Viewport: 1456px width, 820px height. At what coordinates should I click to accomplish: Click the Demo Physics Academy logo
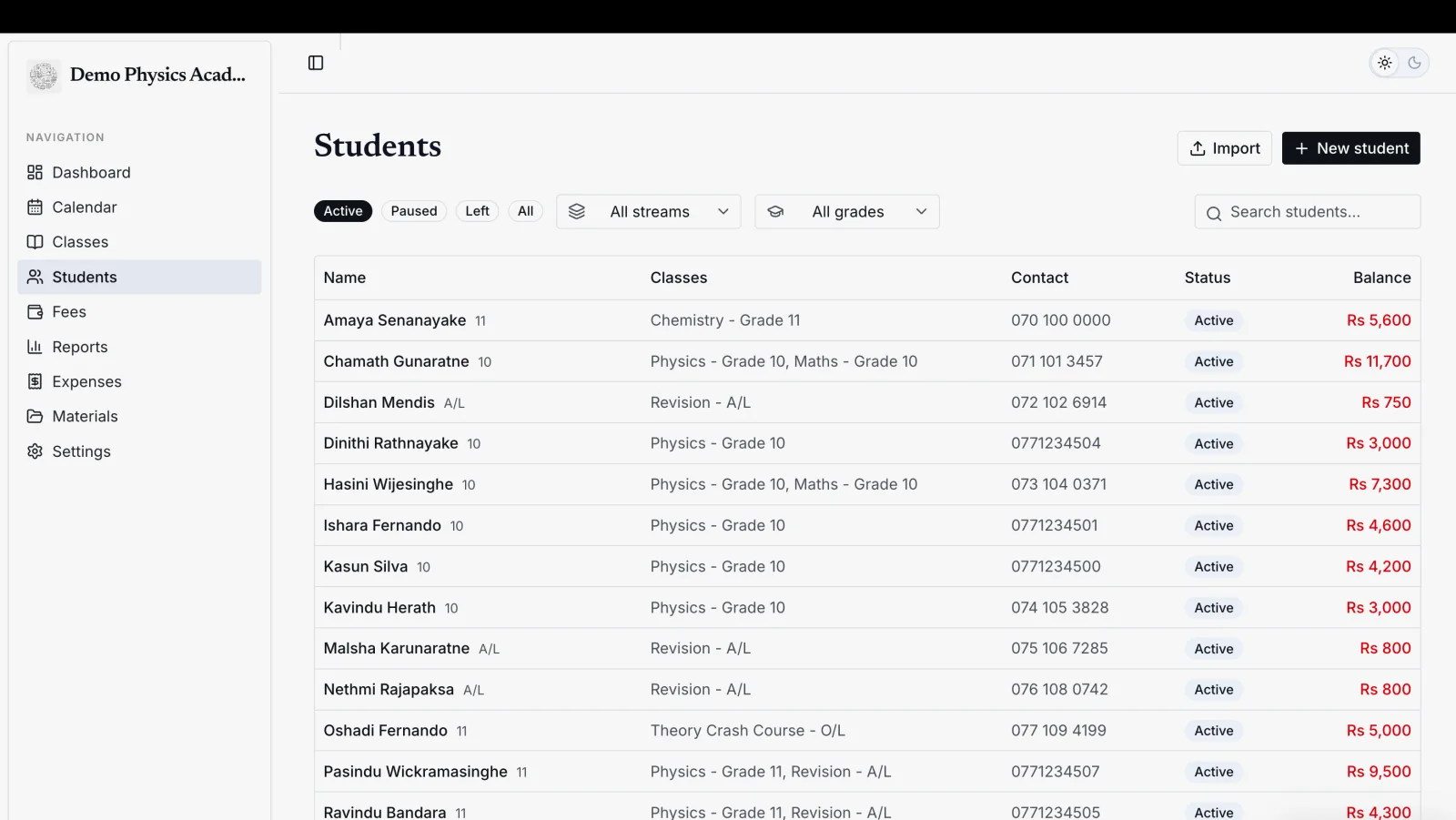43,75
